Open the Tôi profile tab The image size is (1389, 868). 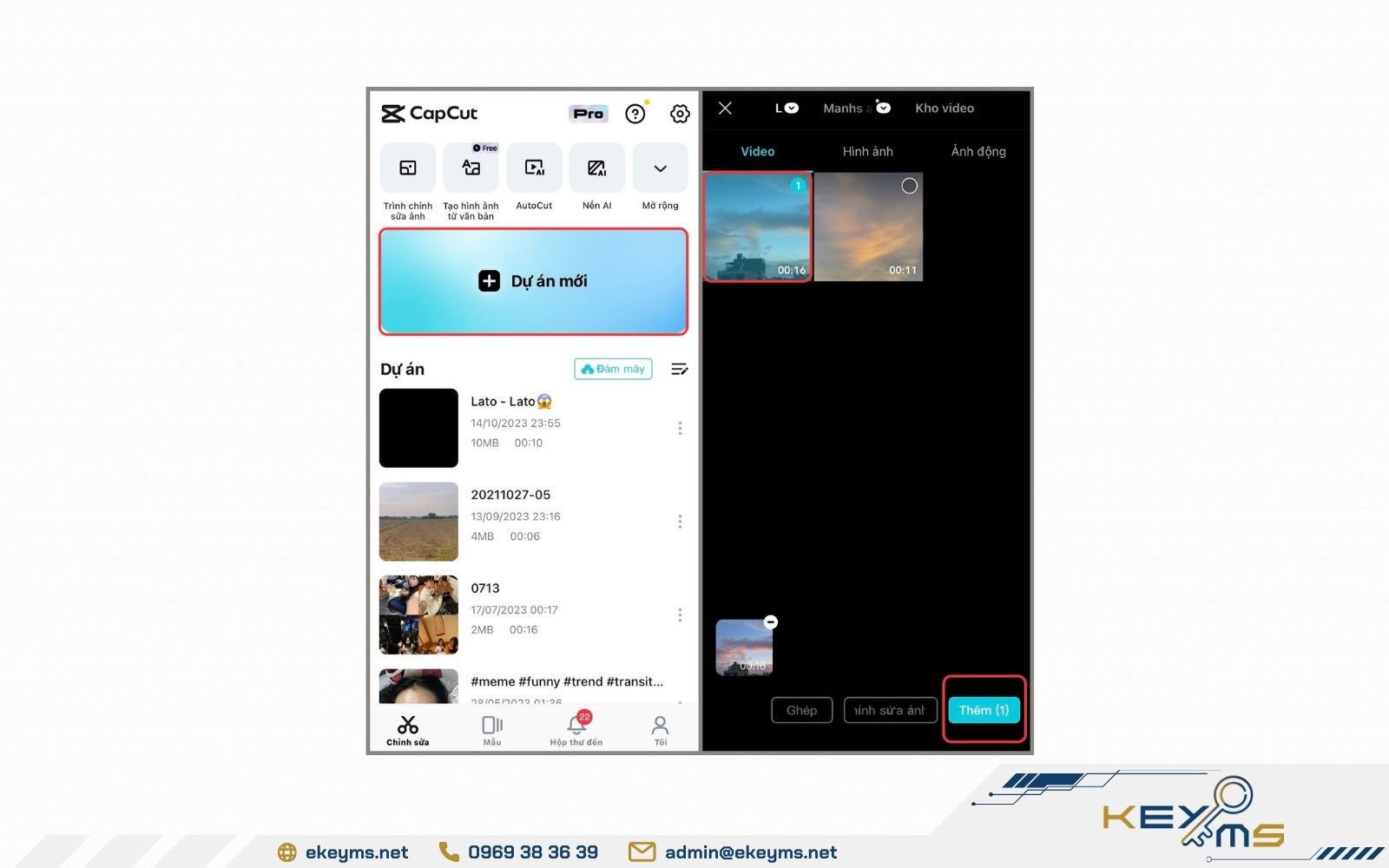click(661, 730)
